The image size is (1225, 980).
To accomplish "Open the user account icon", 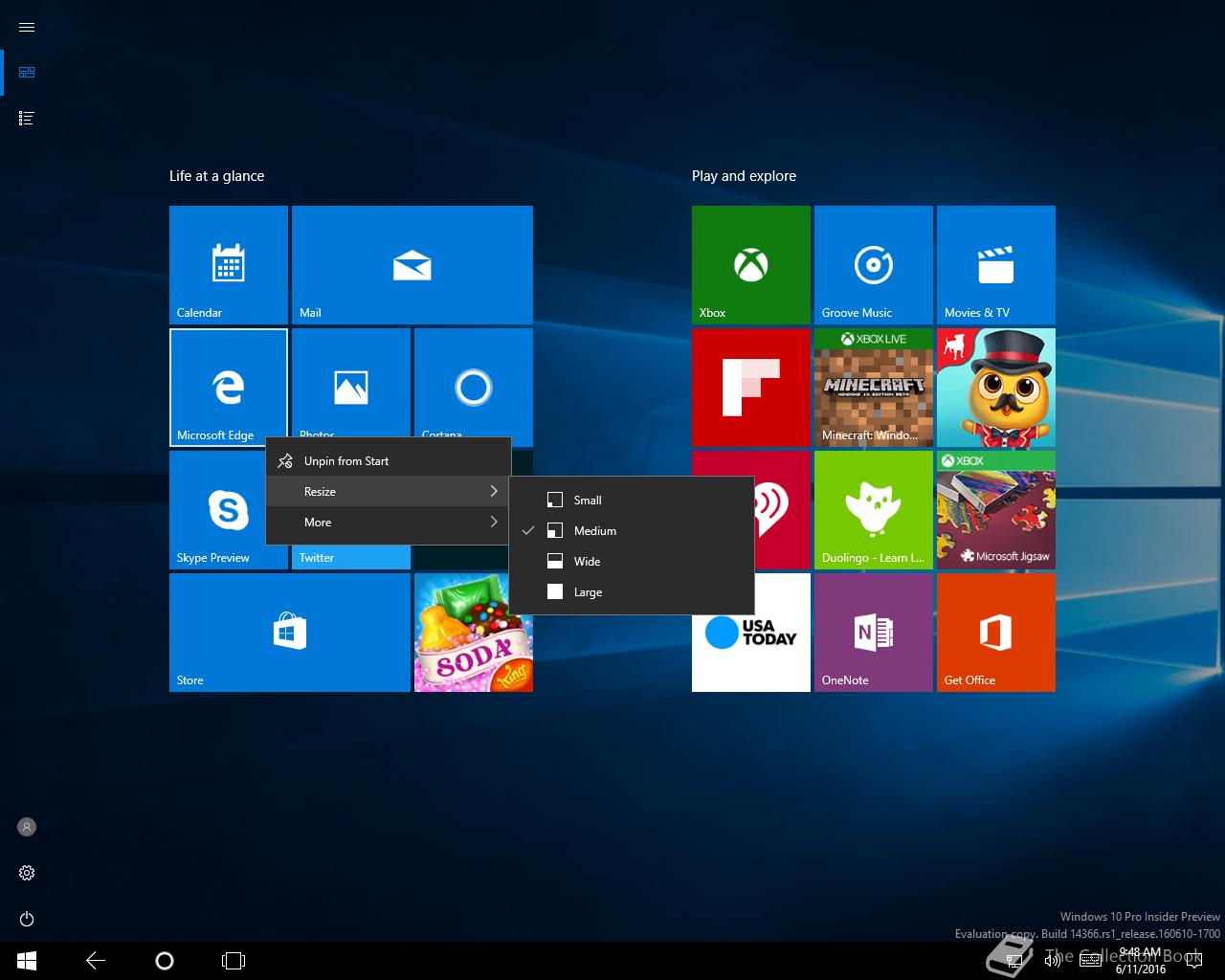I will pos(27,827).
